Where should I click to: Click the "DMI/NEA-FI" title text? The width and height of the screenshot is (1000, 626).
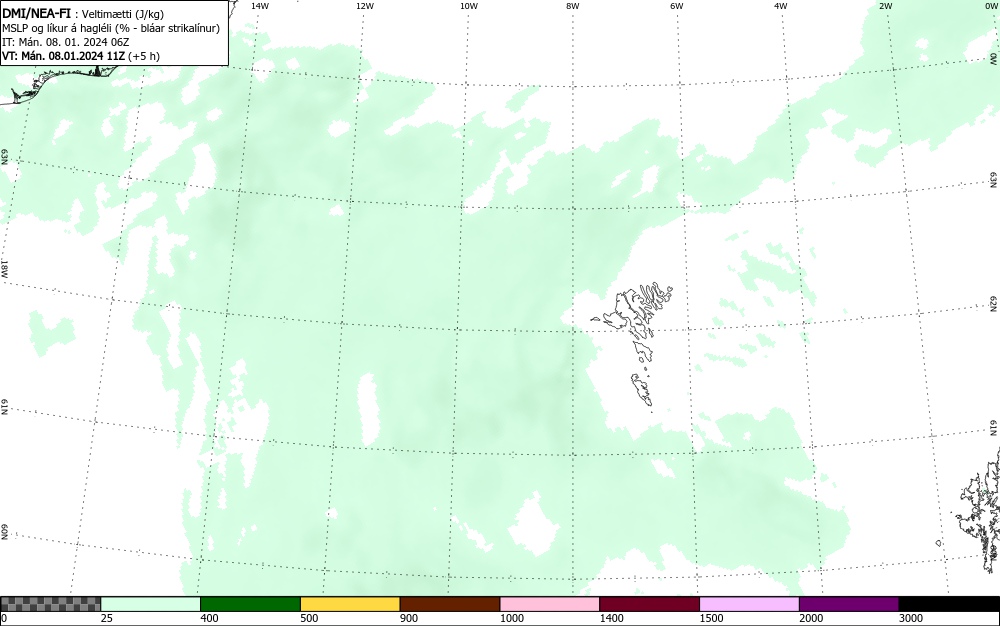pos(36,13)
